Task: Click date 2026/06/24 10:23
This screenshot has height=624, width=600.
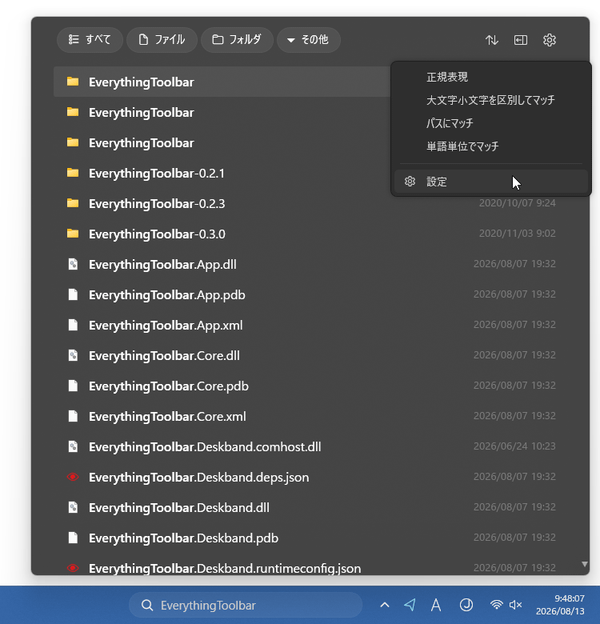Action: [514, 446]
